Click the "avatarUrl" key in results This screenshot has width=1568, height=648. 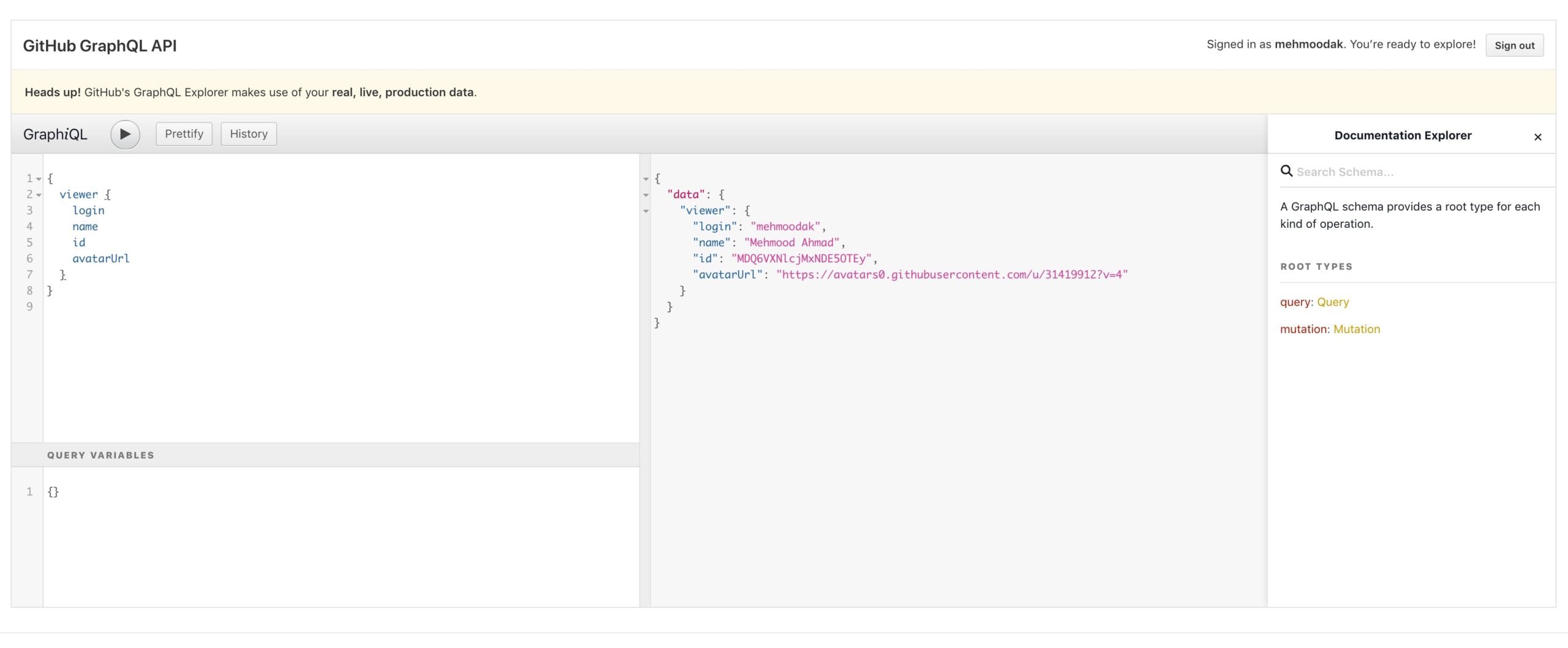(728, 274)
